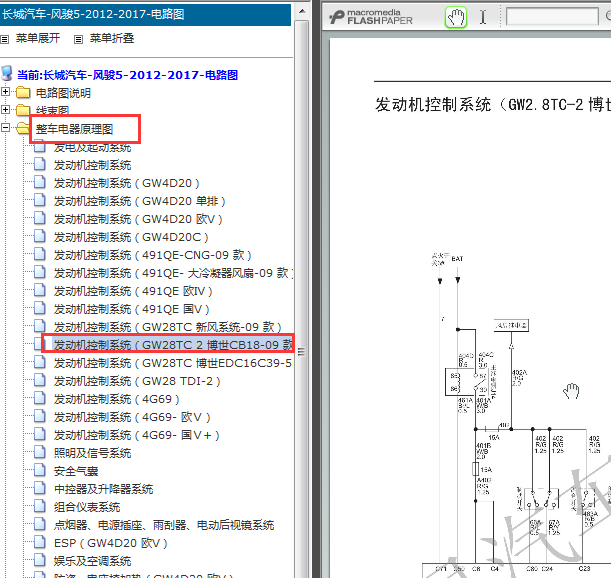Open 发动机控制系统（491QE- 大冷凝器风扇-09 款）document
Image resolution: width=611 pixels, height=578 pixels.
click(x=173, y=273)
